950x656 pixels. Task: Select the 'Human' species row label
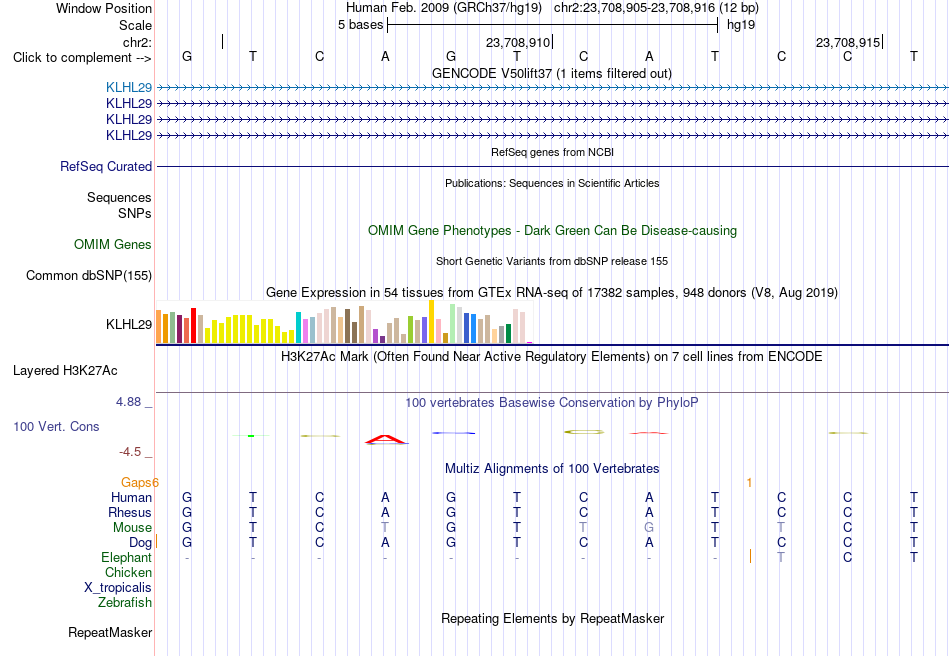coord(131,497)
